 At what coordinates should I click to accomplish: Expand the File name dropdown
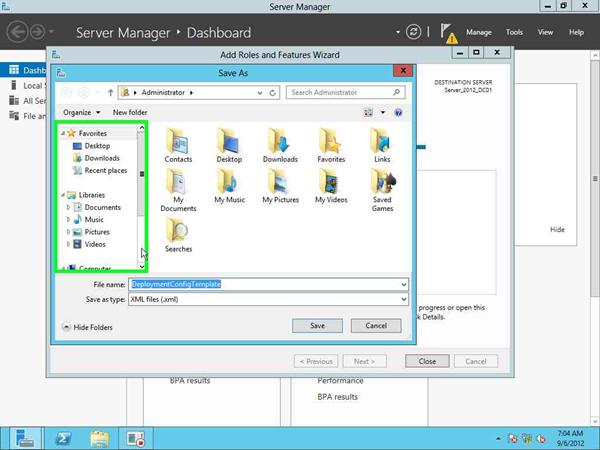[404, 284]
